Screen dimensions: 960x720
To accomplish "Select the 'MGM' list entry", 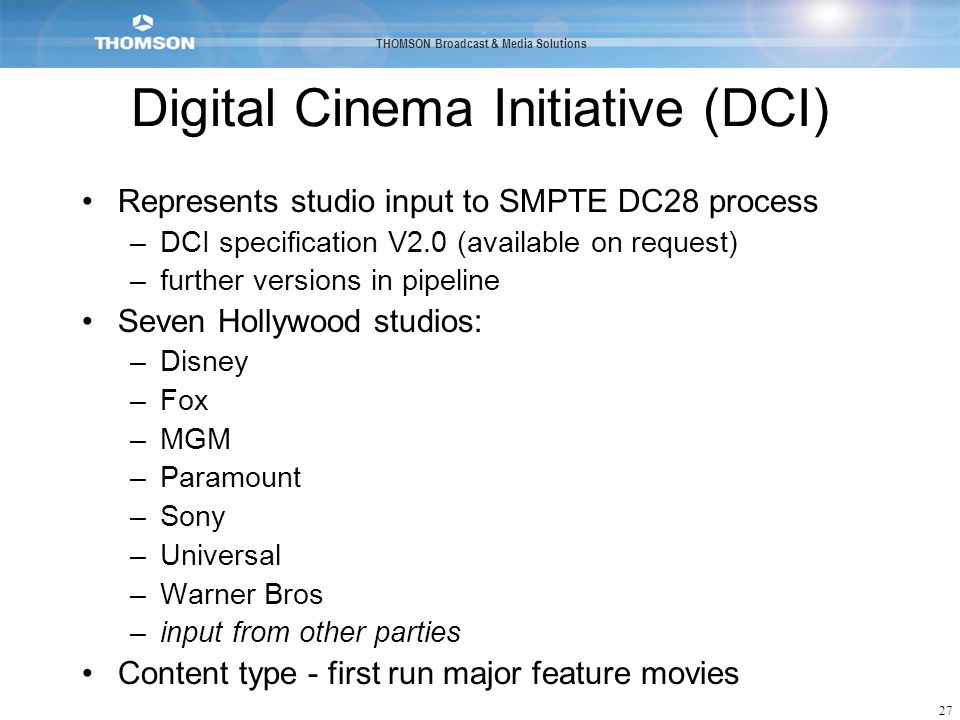I will click(x=195, y=439).
